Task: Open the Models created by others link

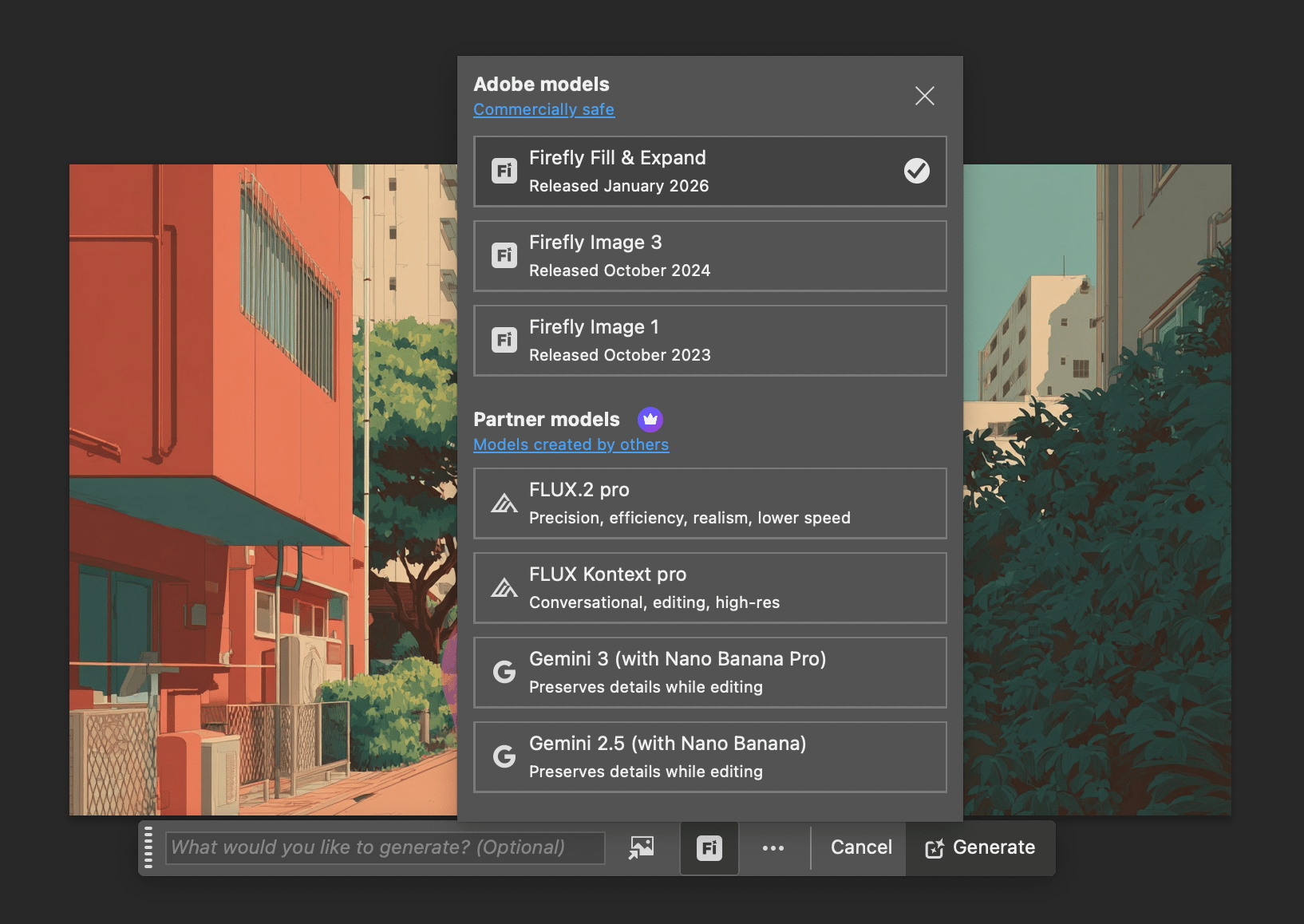Action: 571,444
